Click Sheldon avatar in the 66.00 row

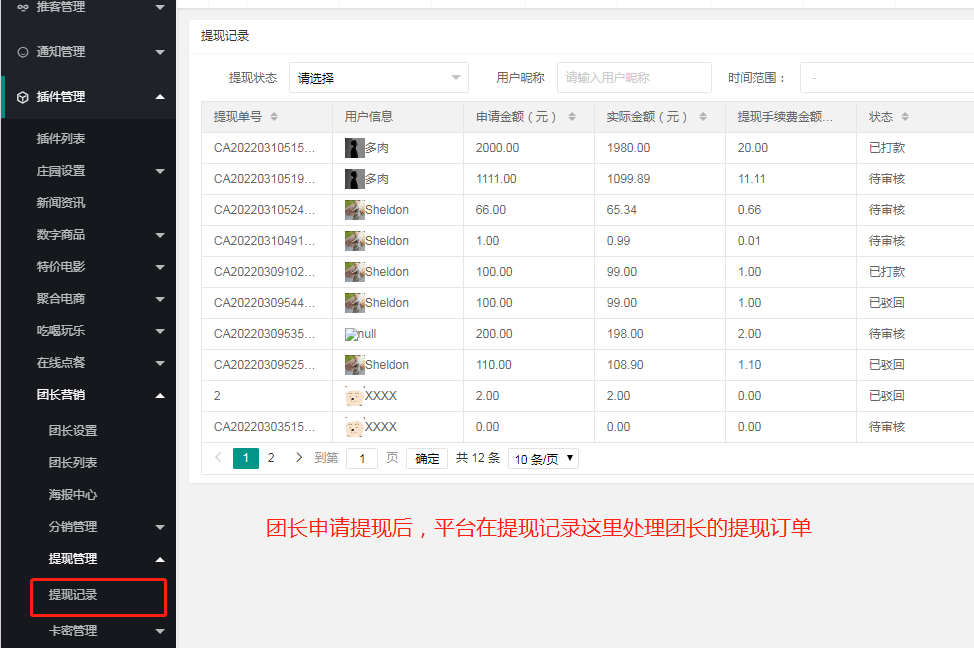pos(355,210)
